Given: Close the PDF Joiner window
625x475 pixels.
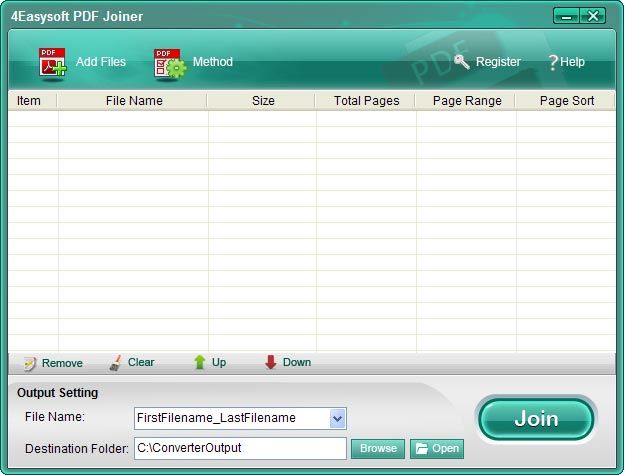Looking at the screenshot, I should 593,16.
